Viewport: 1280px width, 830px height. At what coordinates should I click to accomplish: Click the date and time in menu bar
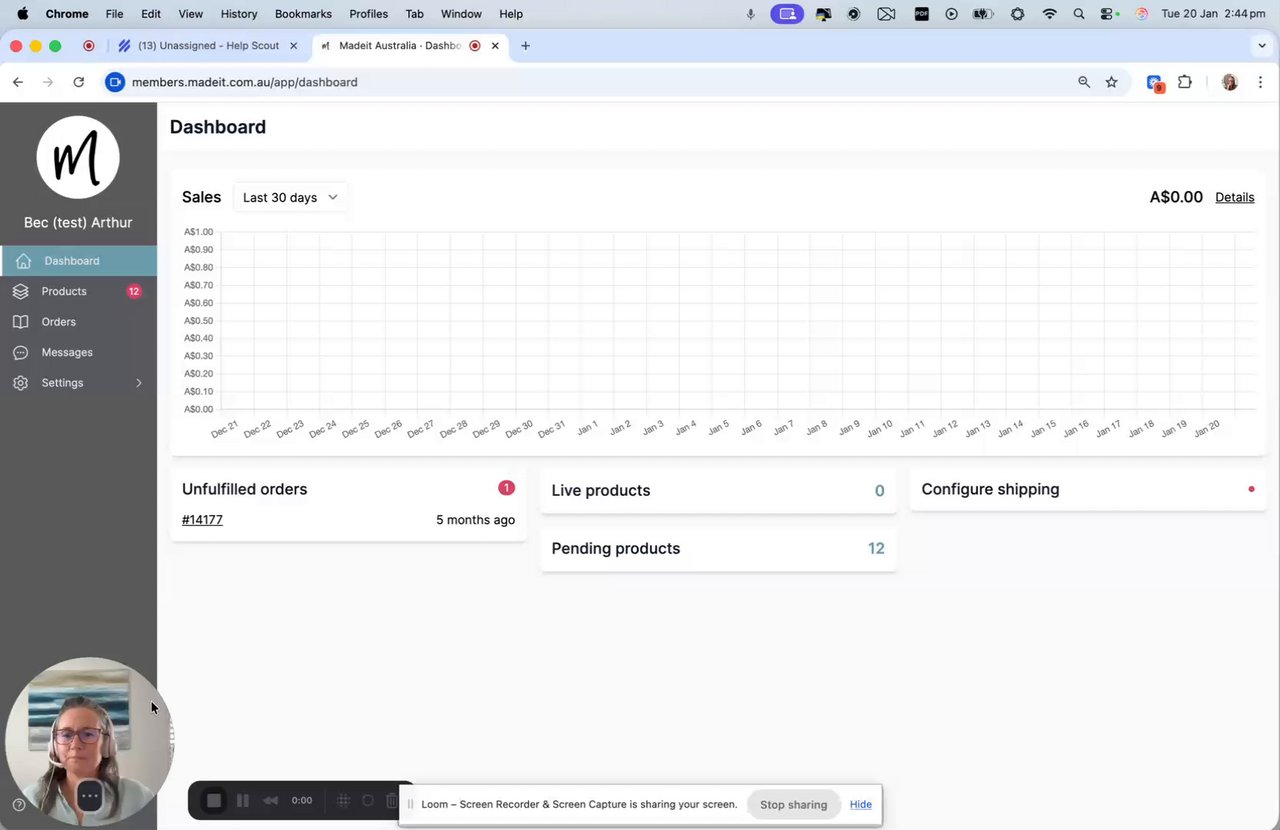[x=1214, y=14]
